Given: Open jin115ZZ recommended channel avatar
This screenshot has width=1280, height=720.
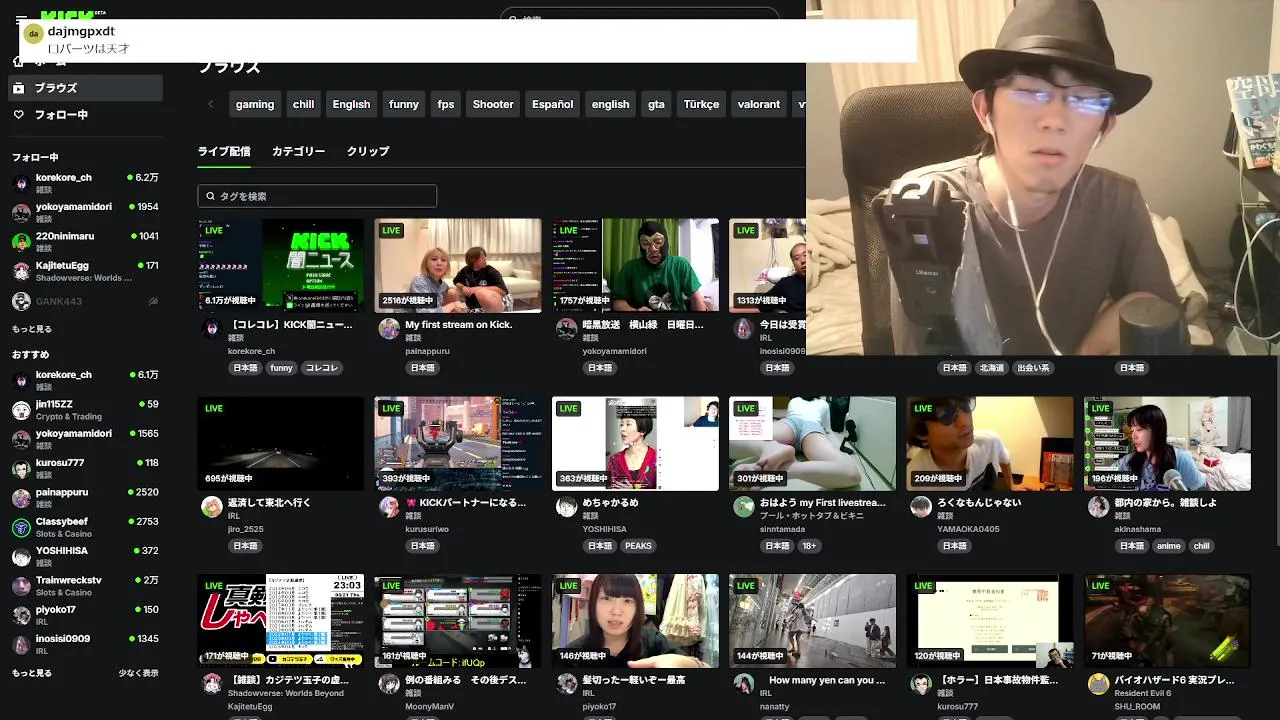Looking at the screenshot, I should (20, 410).
